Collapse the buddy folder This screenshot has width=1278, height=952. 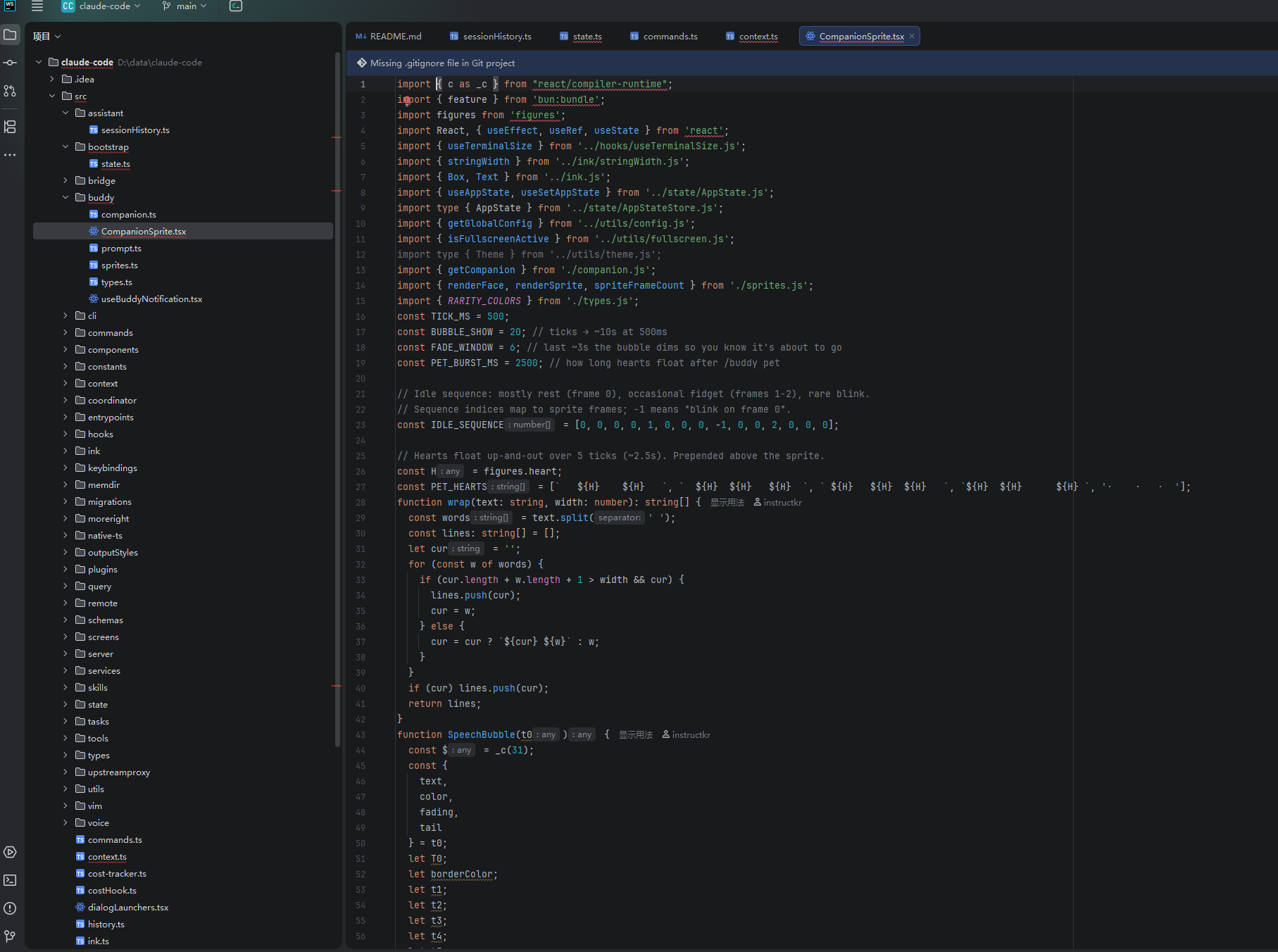[x=65, y=197]
